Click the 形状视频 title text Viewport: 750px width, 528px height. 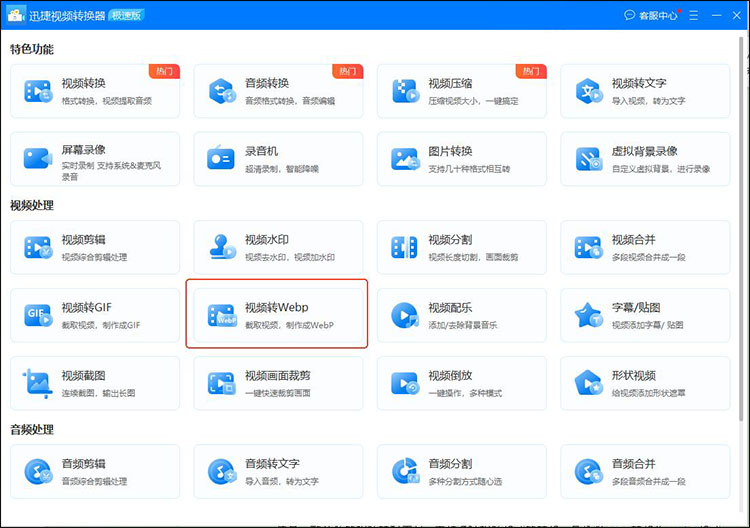coord(634,376)
